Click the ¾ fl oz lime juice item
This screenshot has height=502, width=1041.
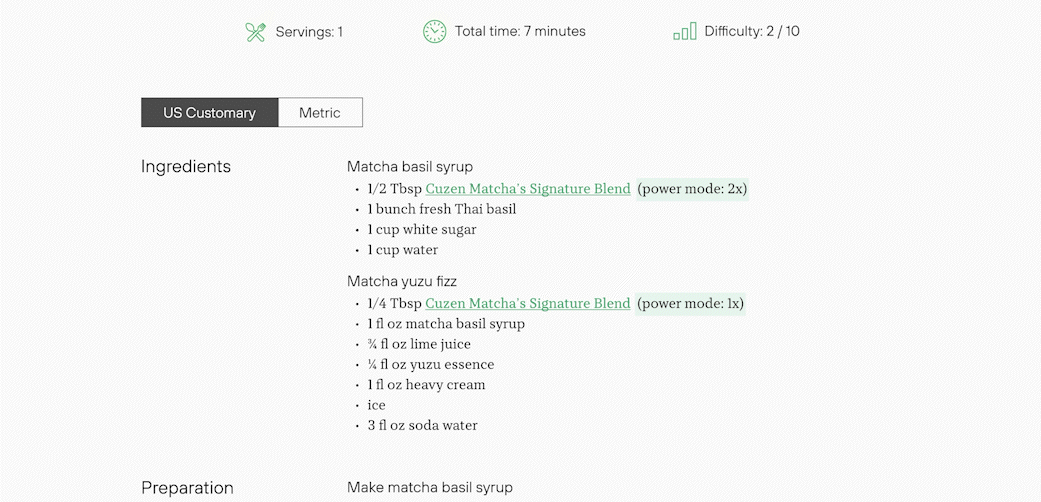pos(419,344)
